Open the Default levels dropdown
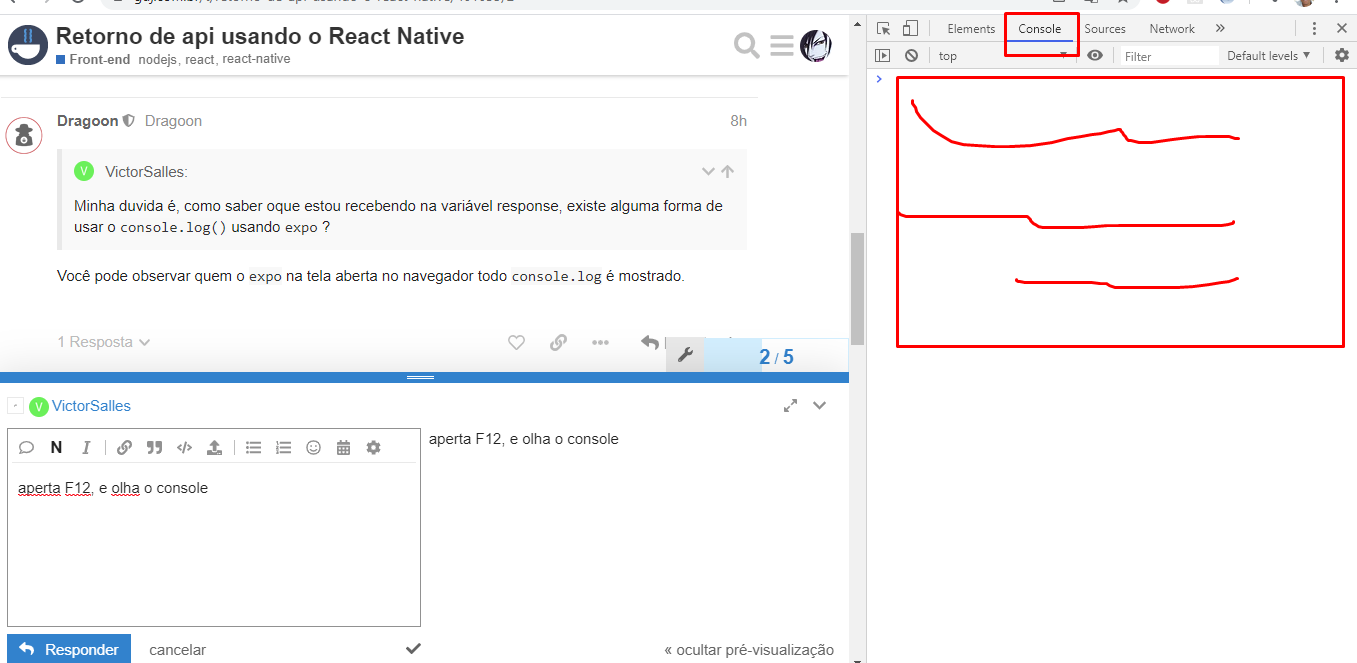Viewport: 1357px width, 663px height. click(x=1268, y=56)
